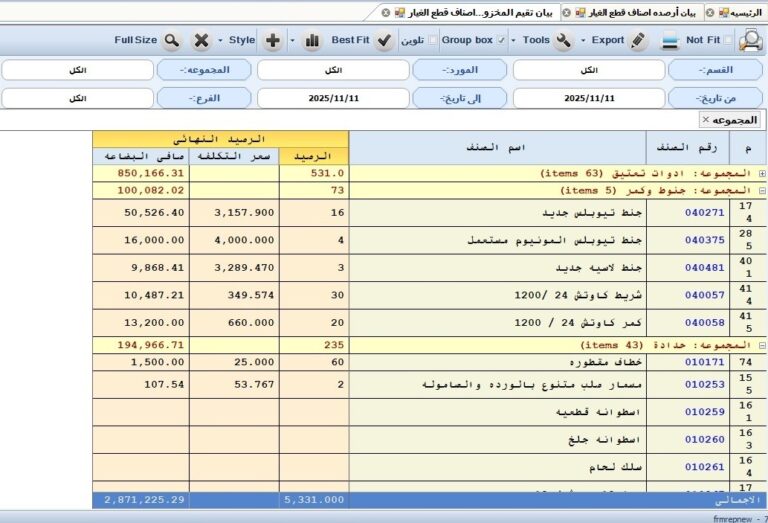Open the Tools wrench icon
The height and width of the screenshot is (523, 768).
(x=563, y=40)
